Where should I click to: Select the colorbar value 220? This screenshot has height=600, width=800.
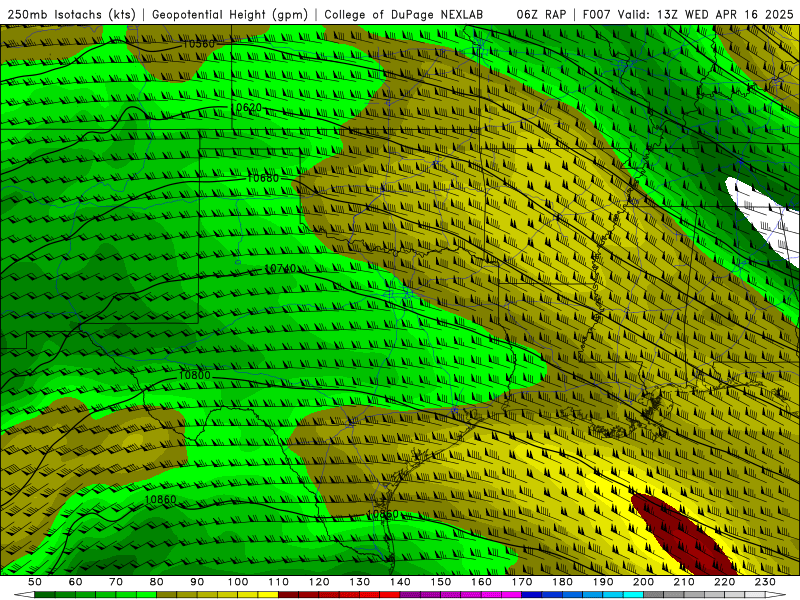click(x=725, y=582)
